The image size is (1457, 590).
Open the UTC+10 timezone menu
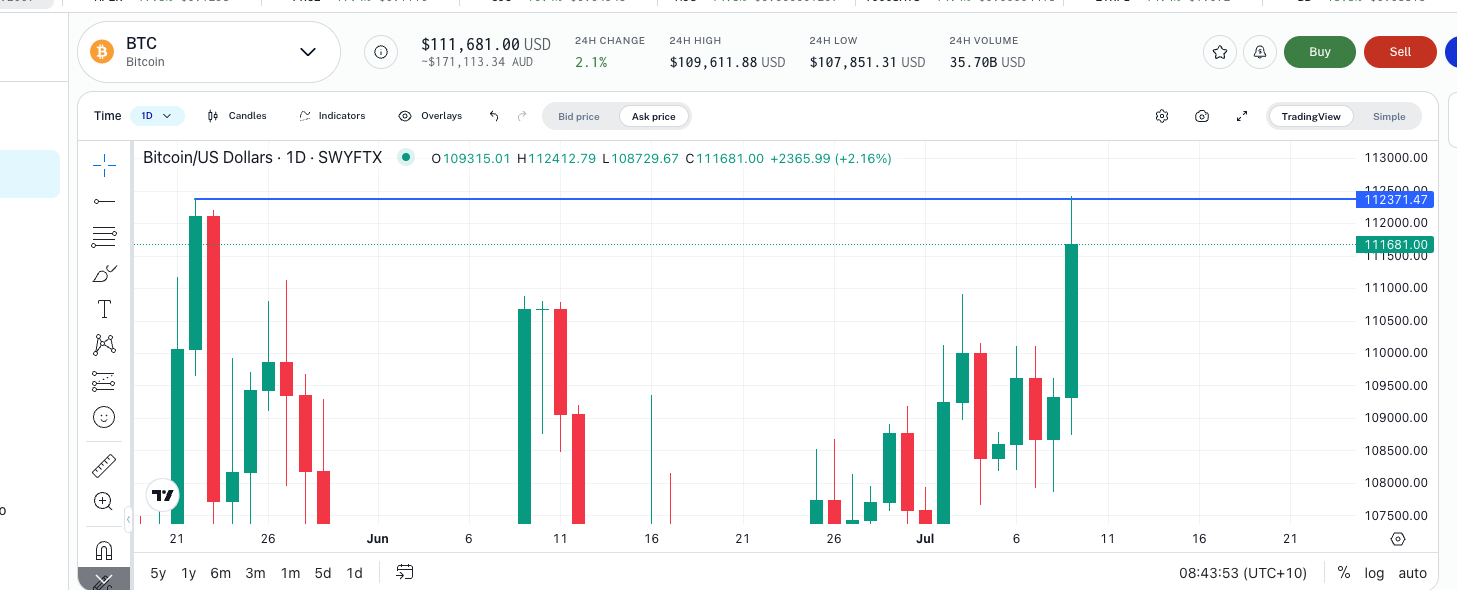1243,573
